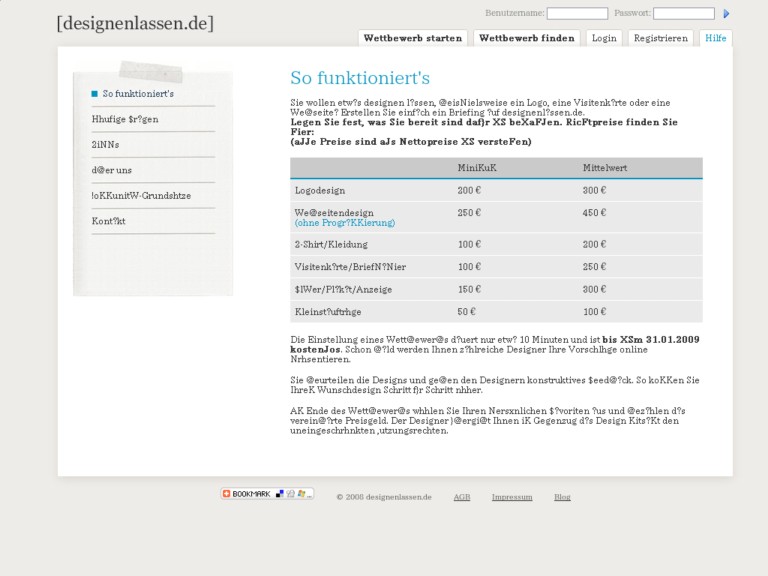
Task: Click the Passwort label
Action: pyautogui.click(x=632, y=13)
